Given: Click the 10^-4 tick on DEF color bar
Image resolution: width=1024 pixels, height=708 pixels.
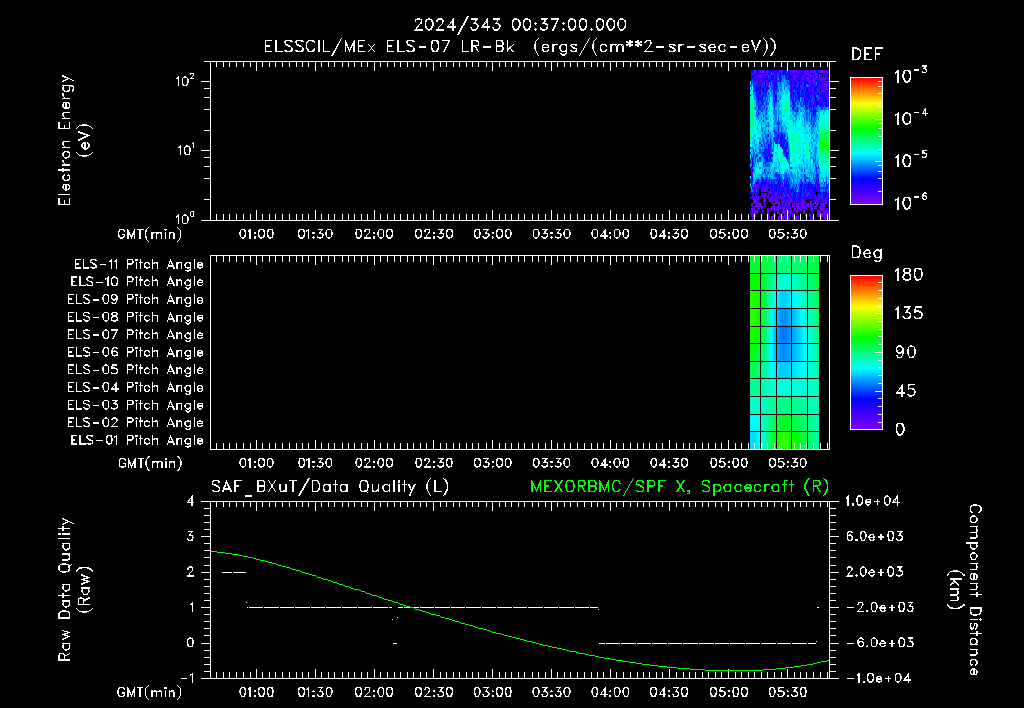Looking at the screenshot, I should (x=910, y=118).
